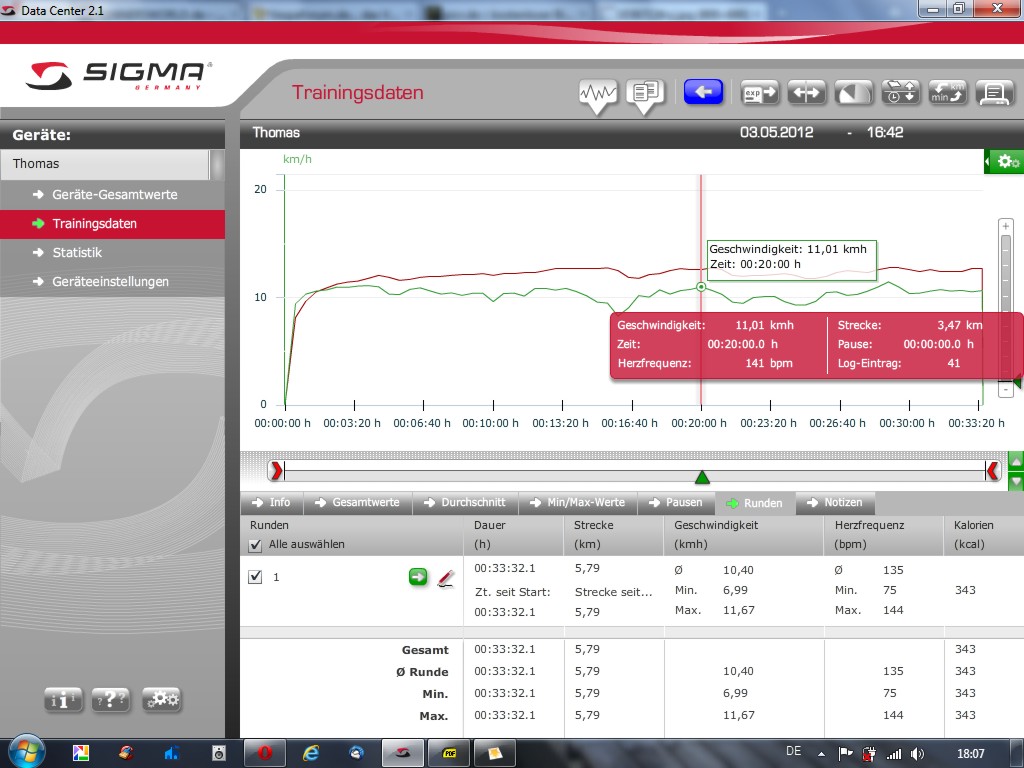Click the min/km unit conversion icon

[947, 93]
